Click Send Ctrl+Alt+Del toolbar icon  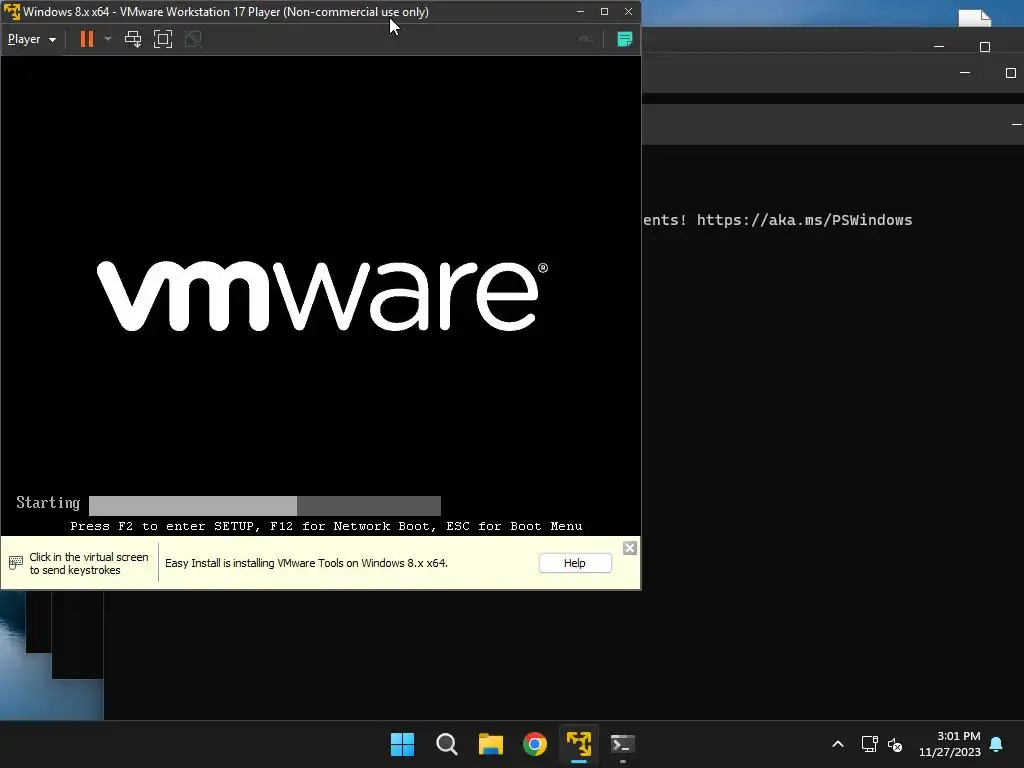(133, 39)
